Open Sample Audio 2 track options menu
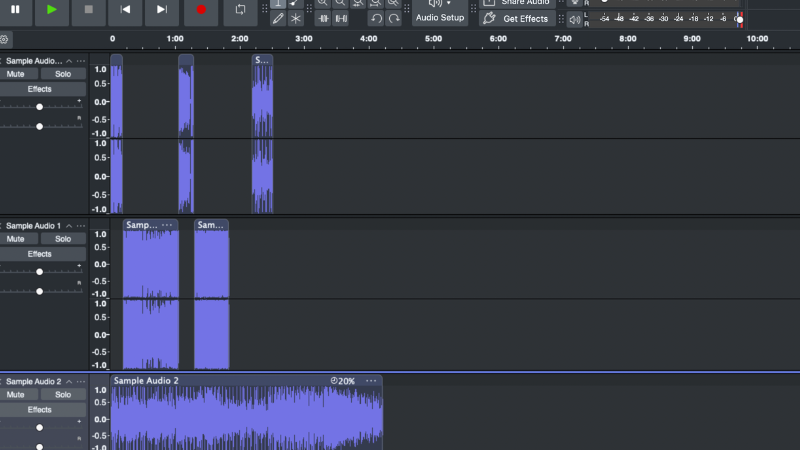Image resolution: width=800 pixels, height=450 pixels. [81, 381]
